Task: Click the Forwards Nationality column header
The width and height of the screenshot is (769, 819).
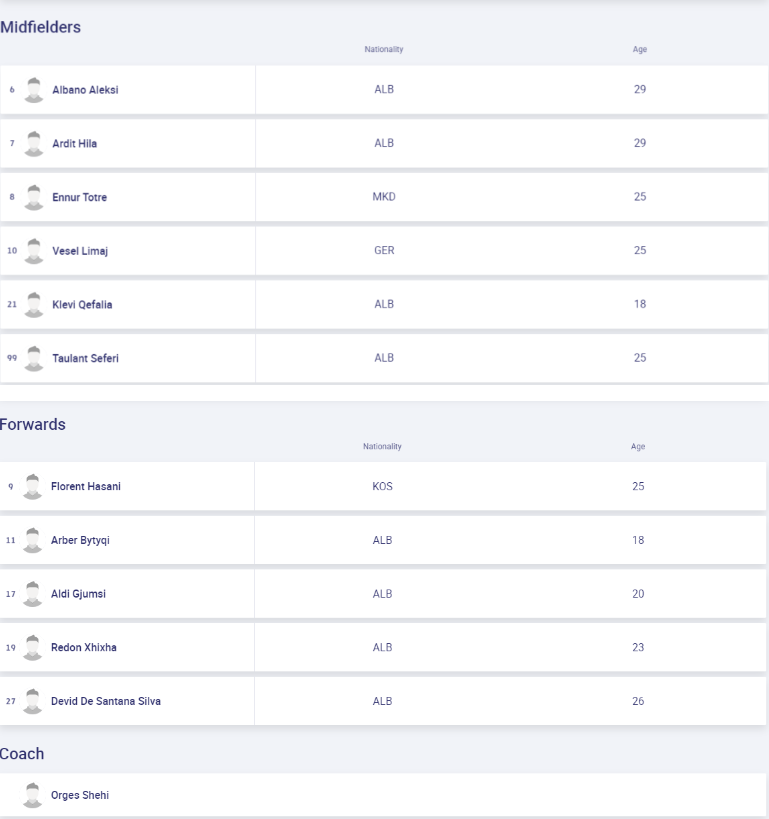Action: coord(382,446)
